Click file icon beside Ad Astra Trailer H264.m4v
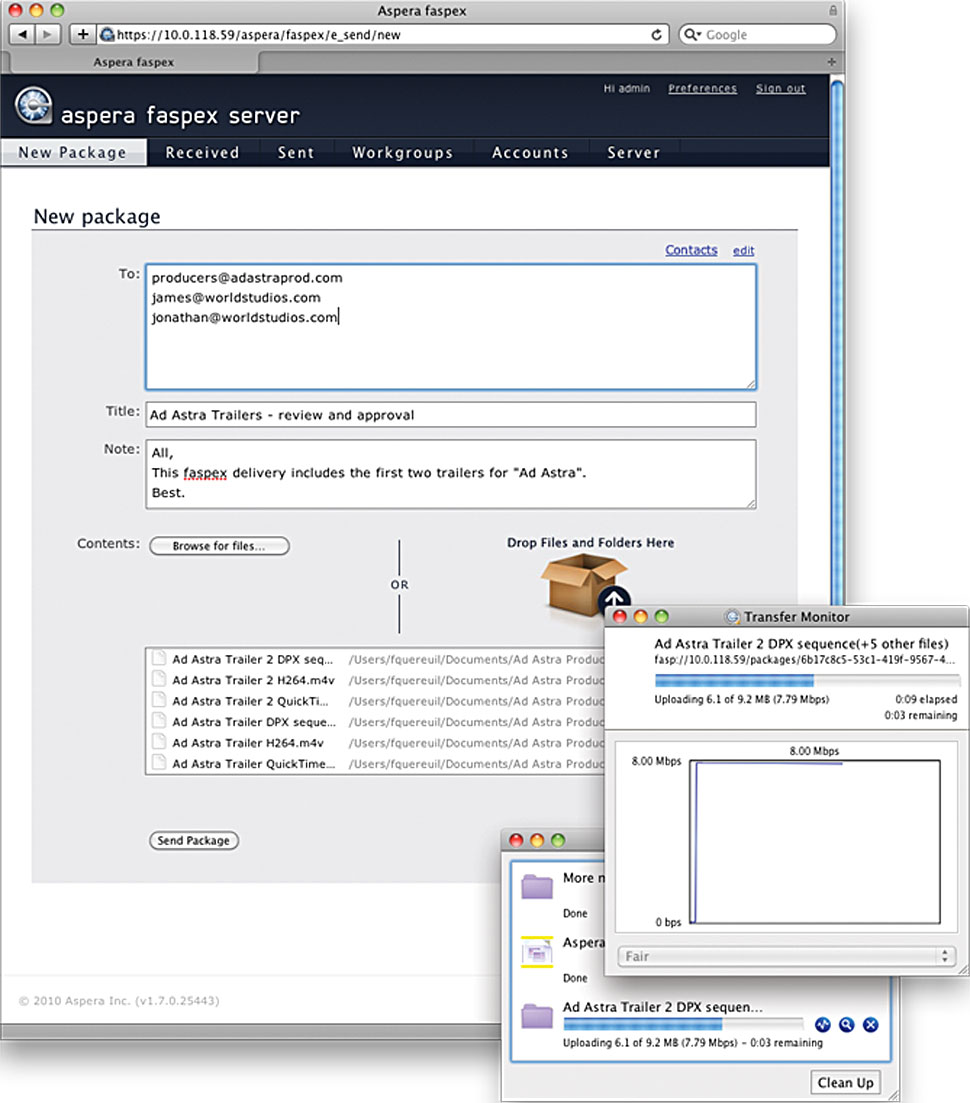The image size is (970, 1103). 159,742
